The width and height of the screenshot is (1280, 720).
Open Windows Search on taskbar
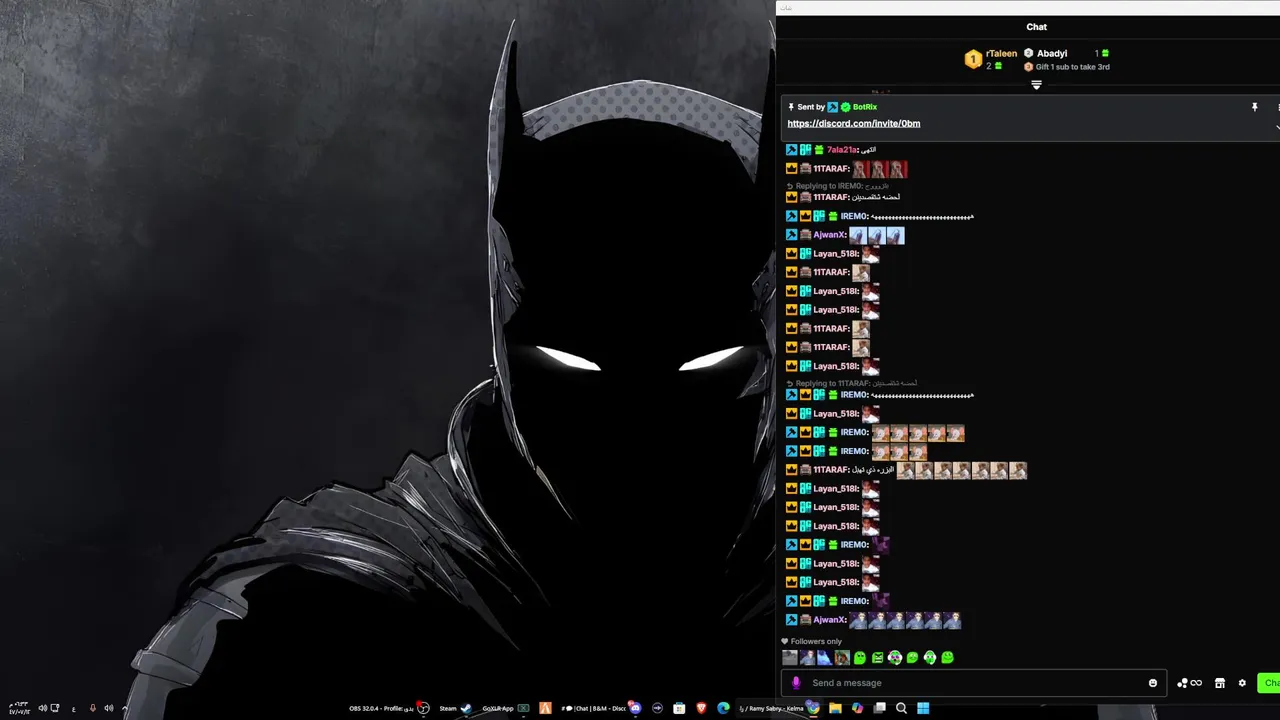click(901, 708)
